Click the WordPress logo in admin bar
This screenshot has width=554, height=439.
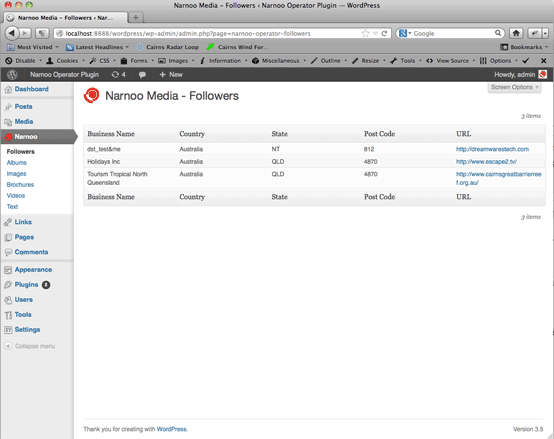[x=12, y=75]
